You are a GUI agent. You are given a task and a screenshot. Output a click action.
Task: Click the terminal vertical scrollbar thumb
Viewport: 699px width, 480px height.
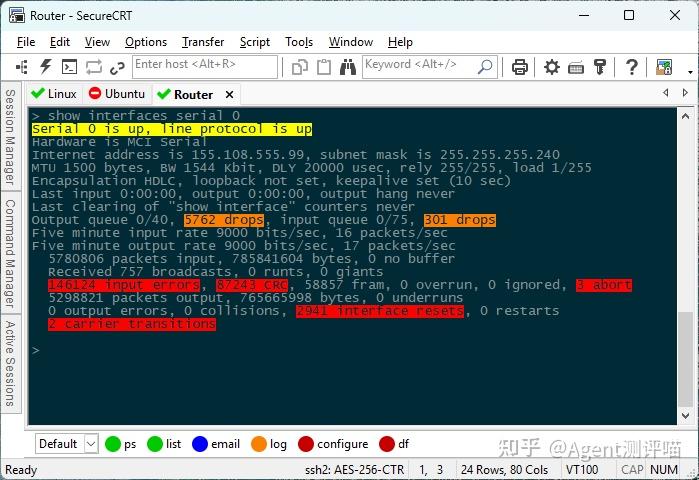(x=685, y=359)
